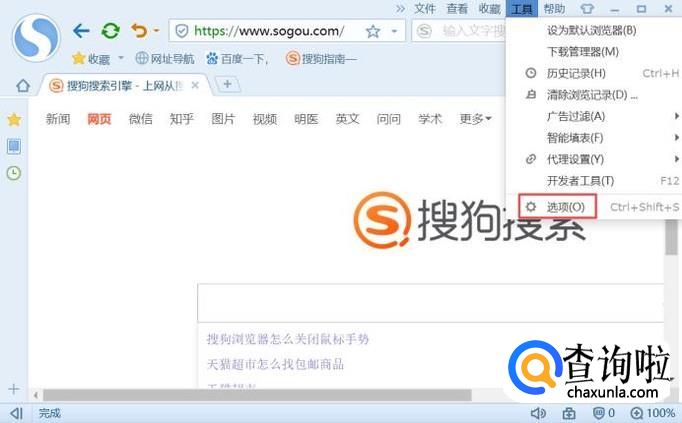Click the sidebar favorites star icon
682x423 pixels.
[x=14, y=119]
